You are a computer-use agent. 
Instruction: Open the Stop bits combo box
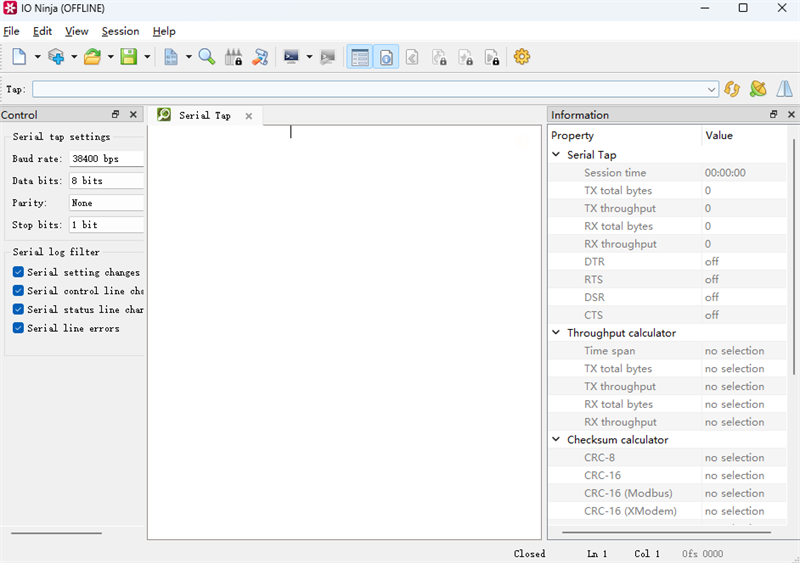point(106,225)
